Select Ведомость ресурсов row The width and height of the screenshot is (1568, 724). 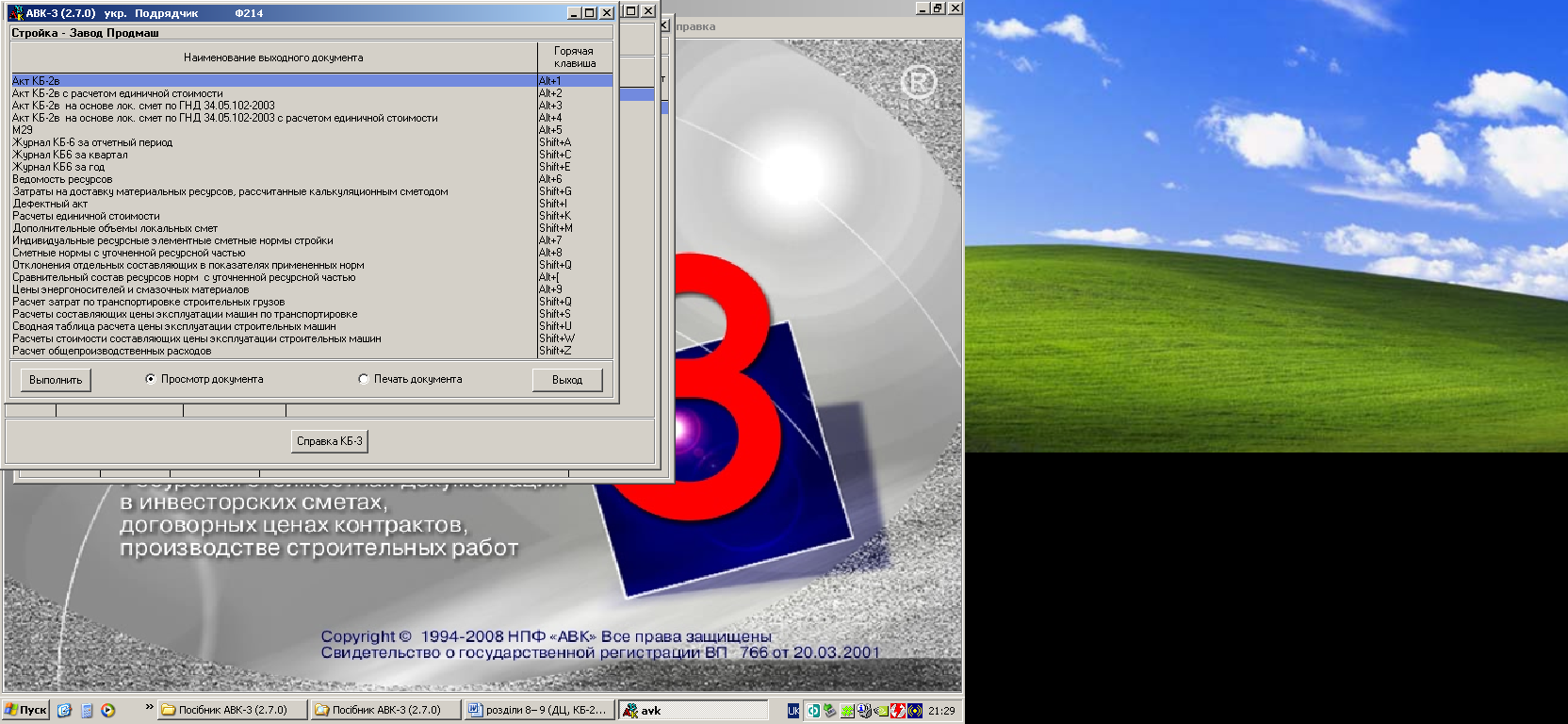pyautogui.click(x=312, y=179)
